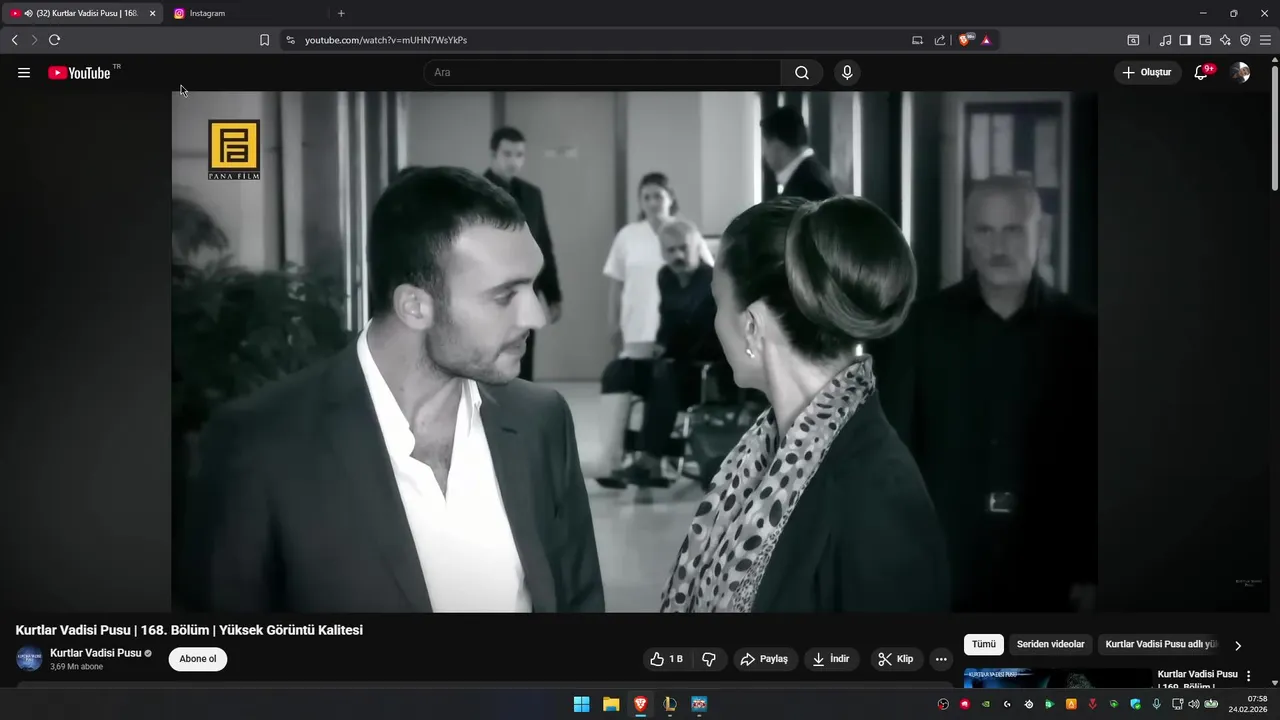The width and height of the screenshot is (1280, 720).
Task: Toggle the browser sidebar panel
Action: coord(1185,40)
